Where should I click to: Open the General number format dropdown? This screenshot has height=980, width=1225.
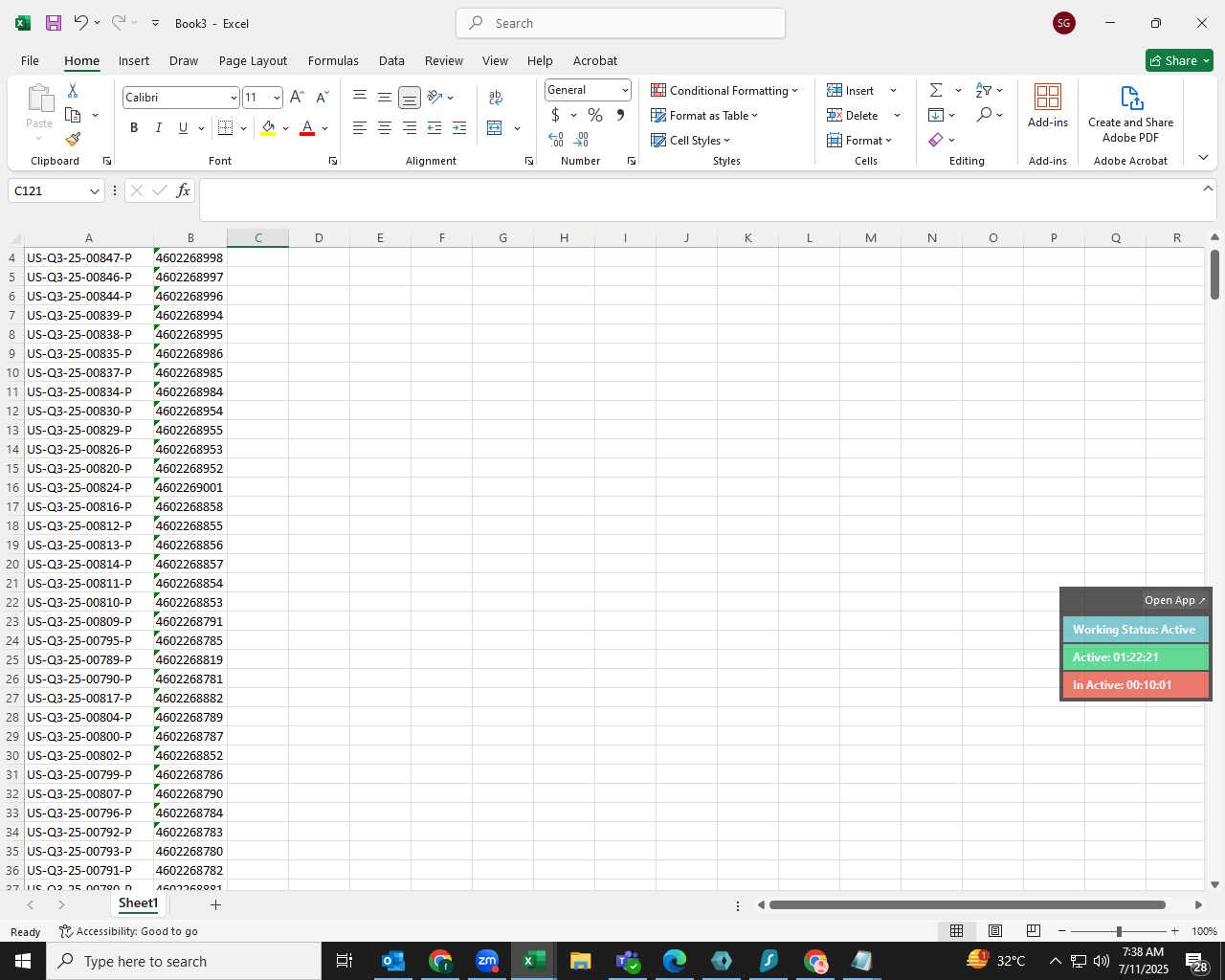(625, 90)
